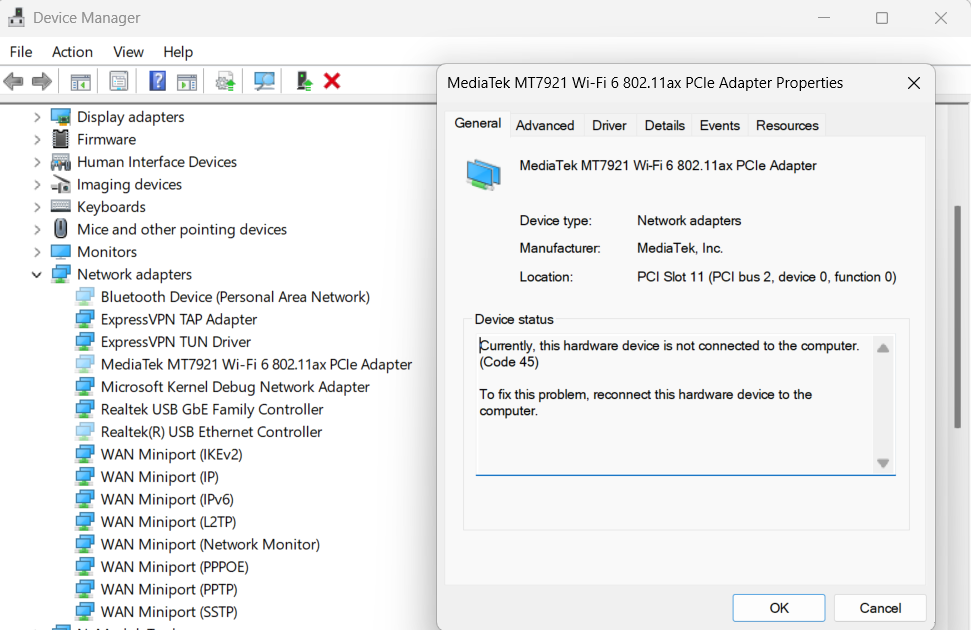Select Realtek USB GbE Family Controller

point(212,409)
